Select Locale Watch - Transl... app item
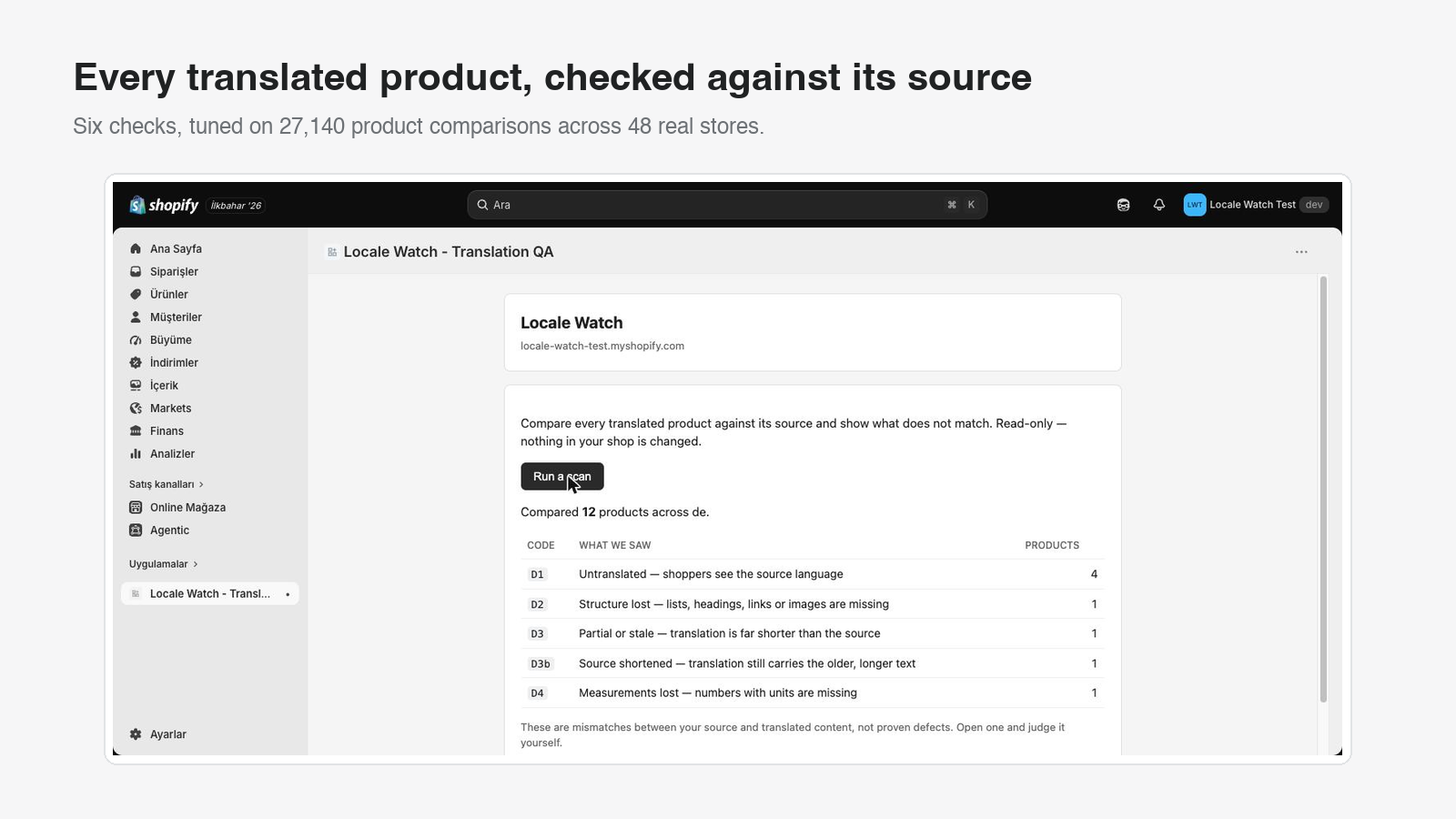 tap(210, 593)
